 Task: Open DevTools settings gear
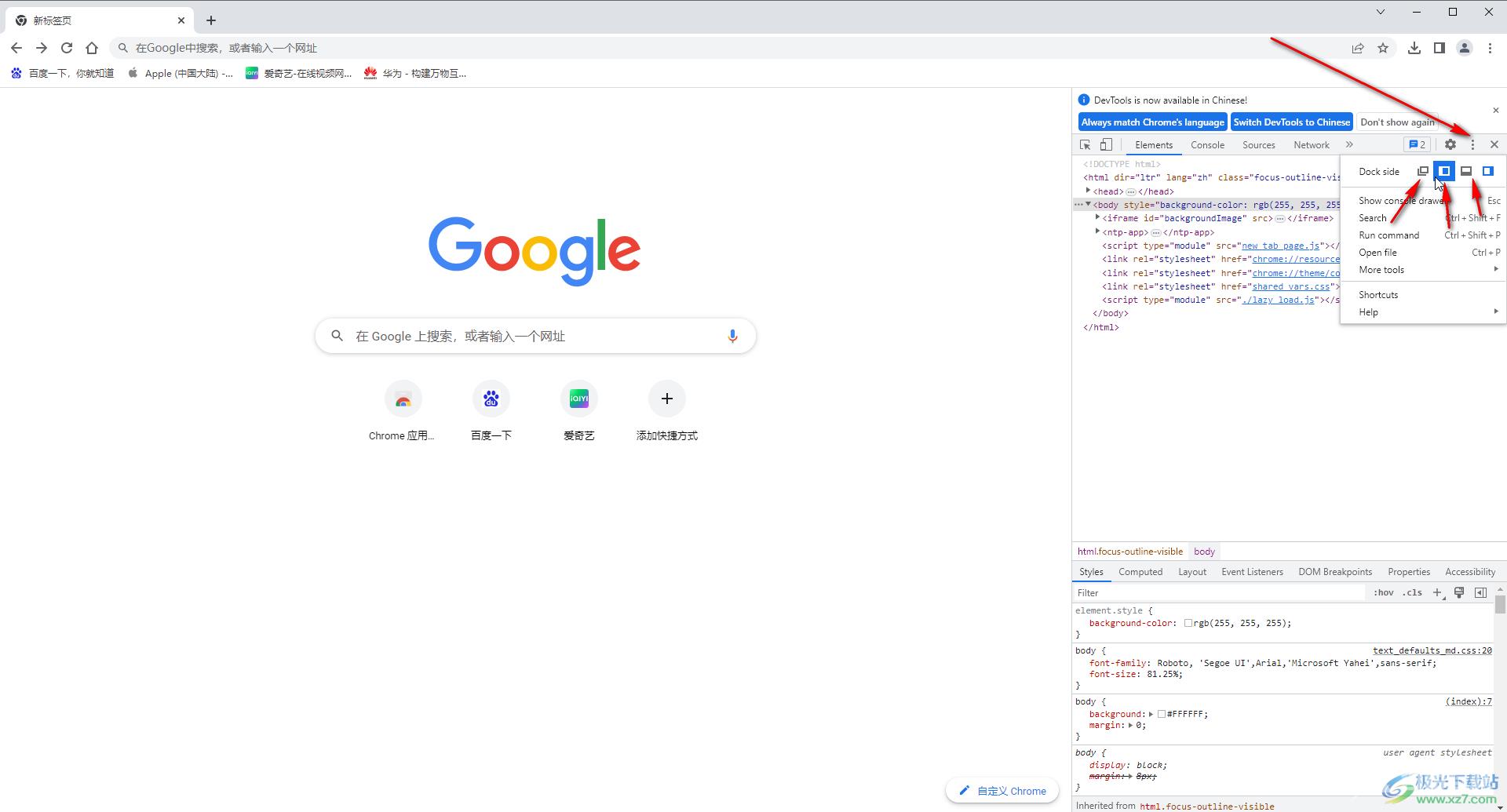click(1450, 145)
